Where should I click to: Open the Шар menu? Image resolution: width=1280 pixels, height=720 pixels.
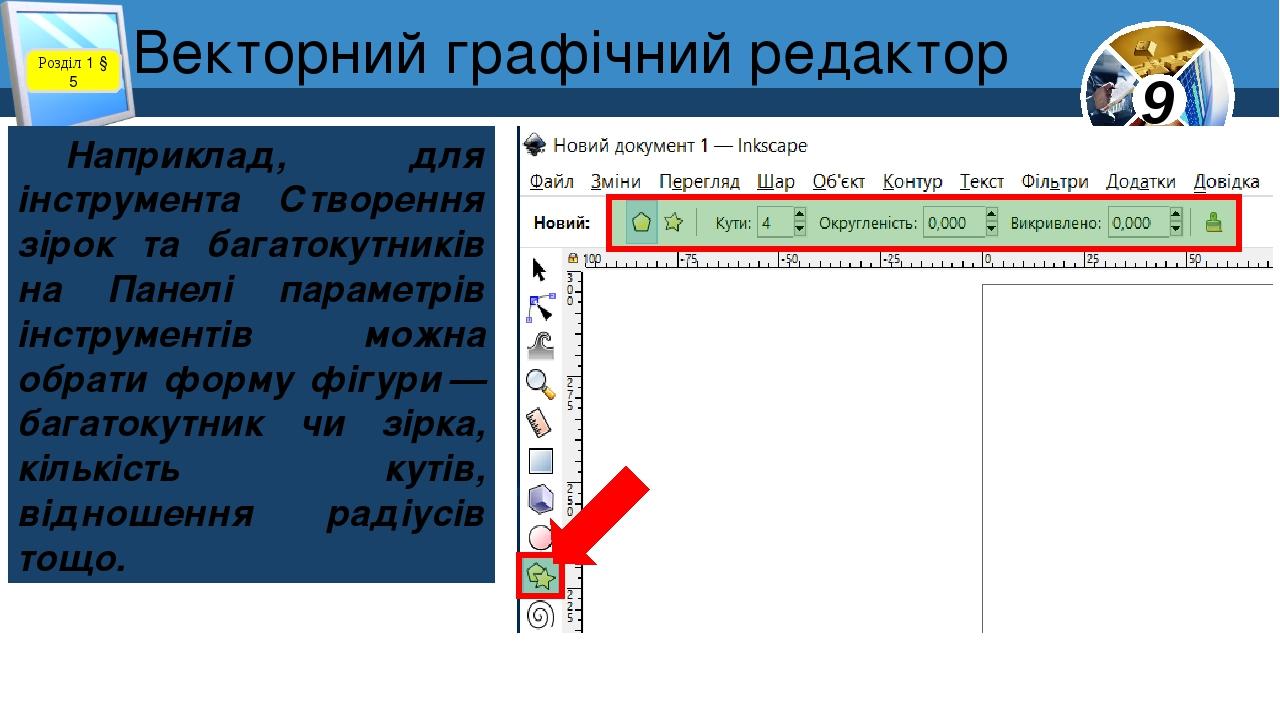pyautogui.click(x=776, y=181)
